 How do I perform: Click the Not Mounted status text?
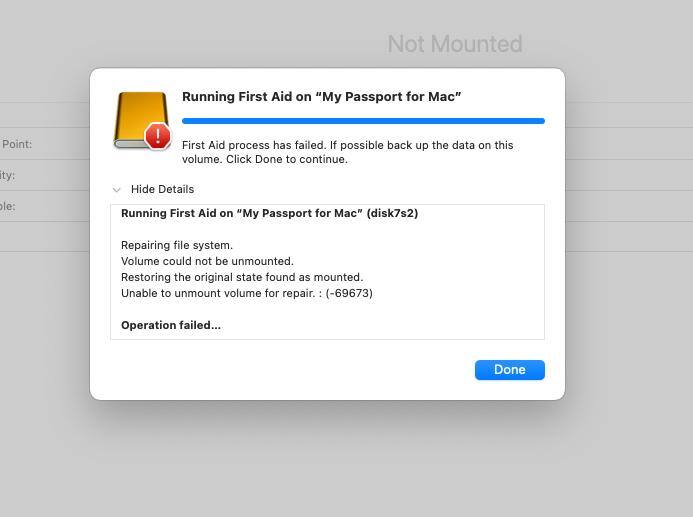click(455, 44)
